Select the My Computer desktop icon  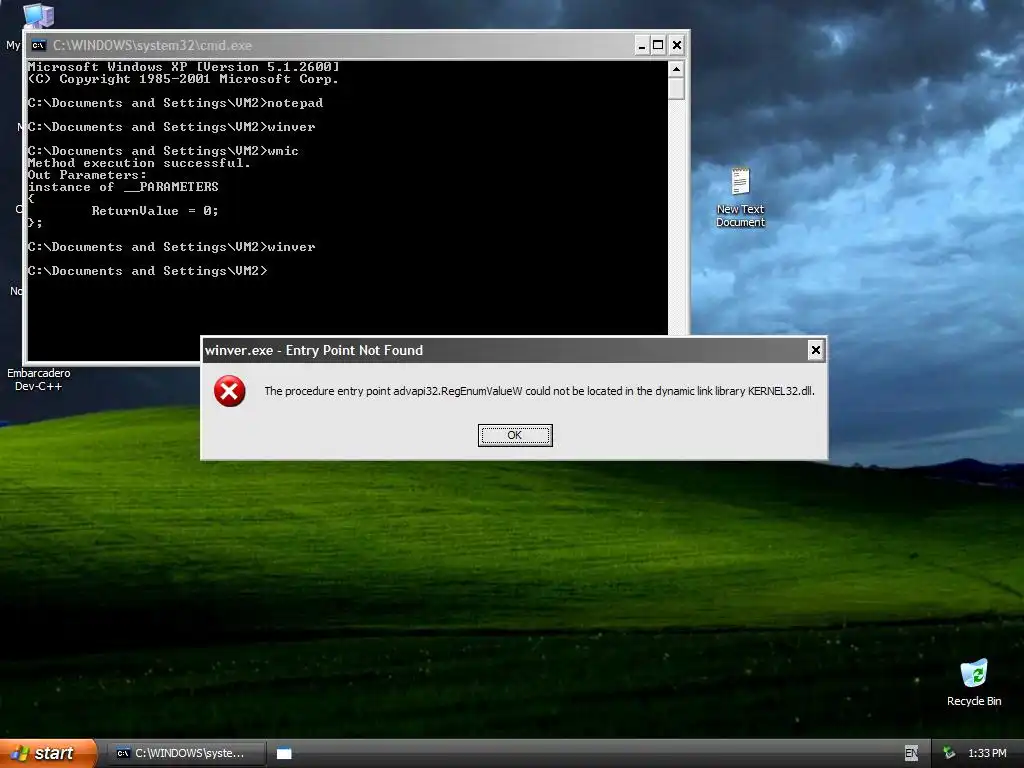click(x=38, y=14)
